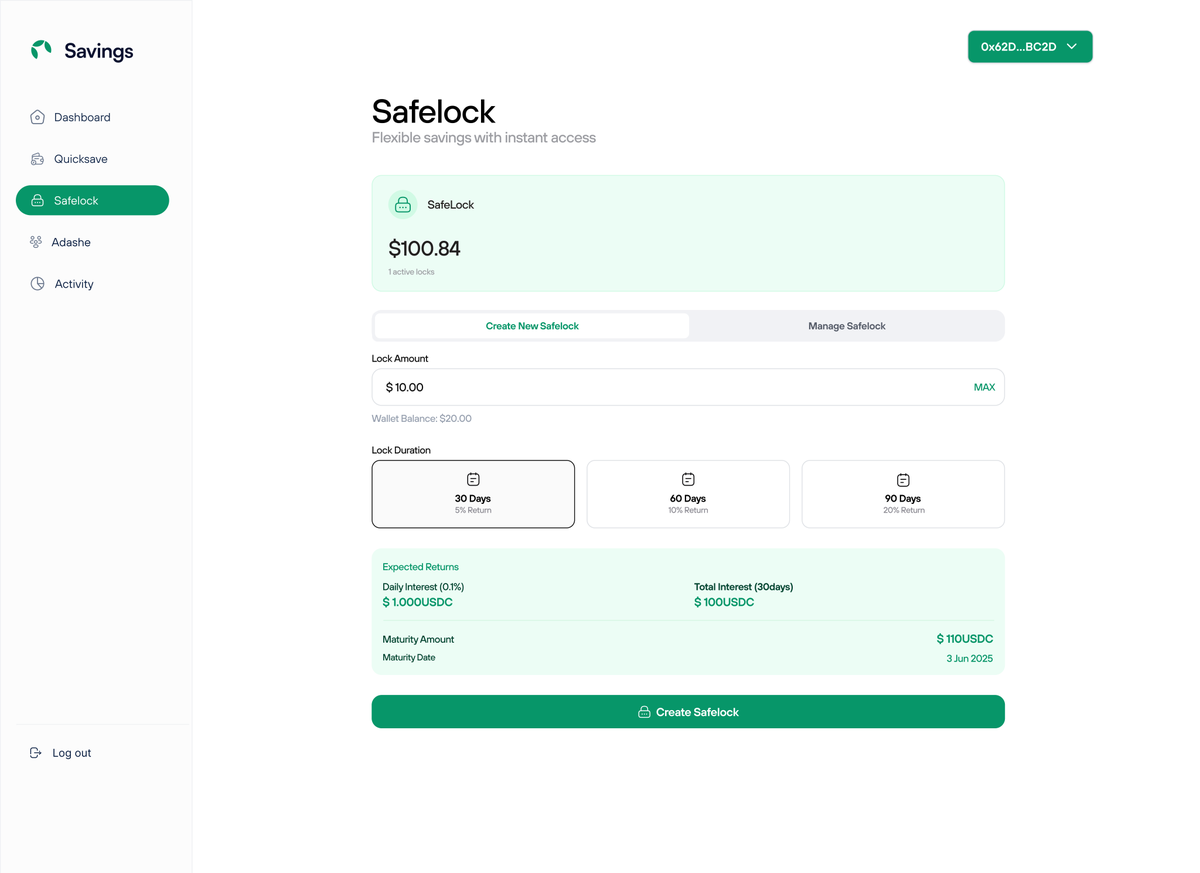The image size is (1200, 873).
Task: Click the 'Safelock' page heading
Action: click(x=433, y=111)
